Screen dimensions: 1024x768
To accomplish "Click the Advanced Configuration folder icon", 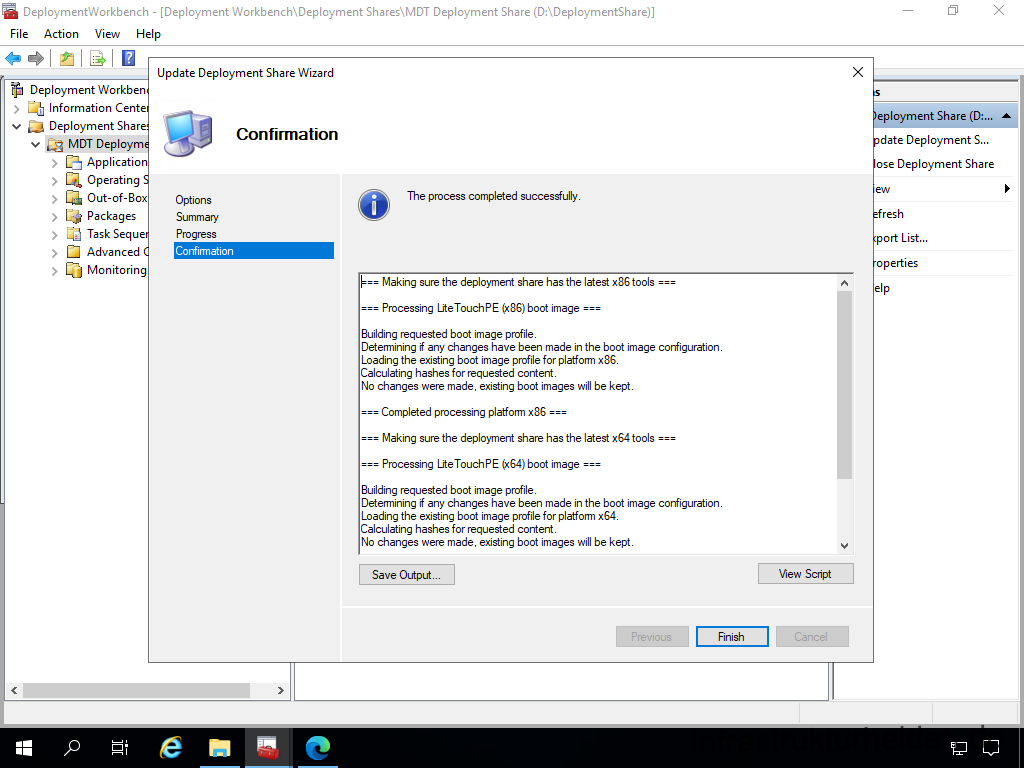I will coord(74,252).
